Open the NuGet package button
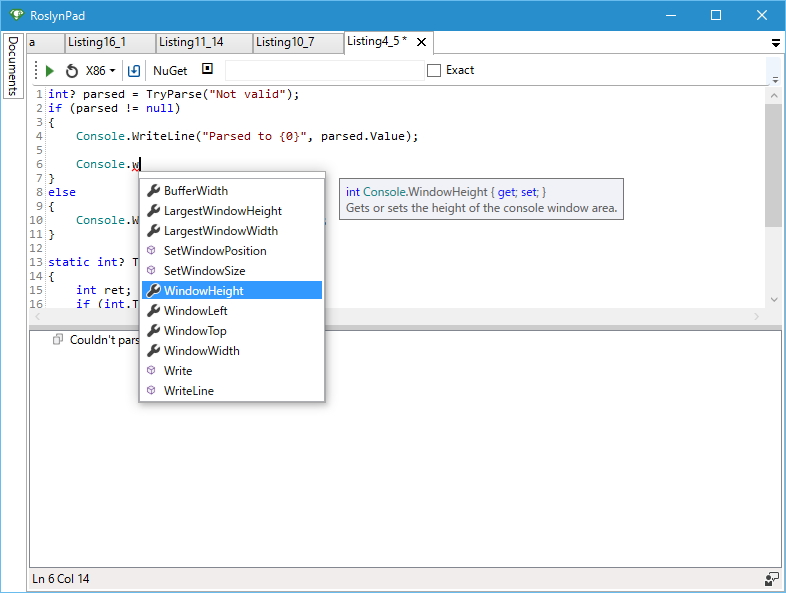 [170, 71]
